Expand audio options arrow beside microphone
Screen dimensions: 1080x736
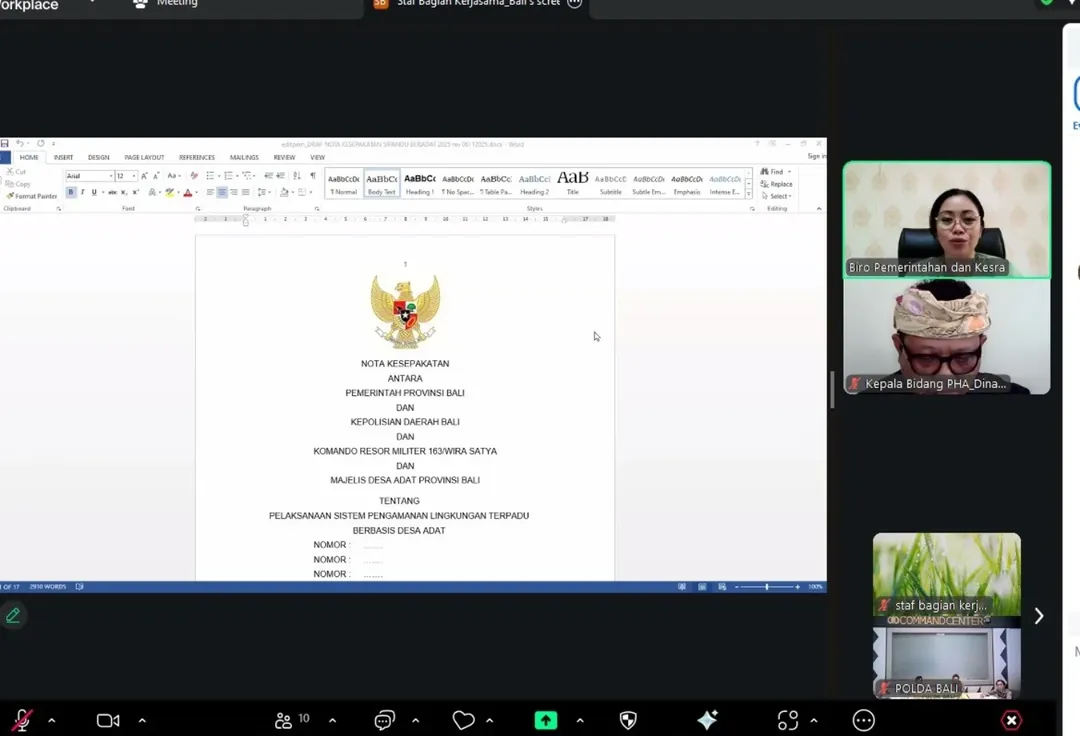pos(52,720)
